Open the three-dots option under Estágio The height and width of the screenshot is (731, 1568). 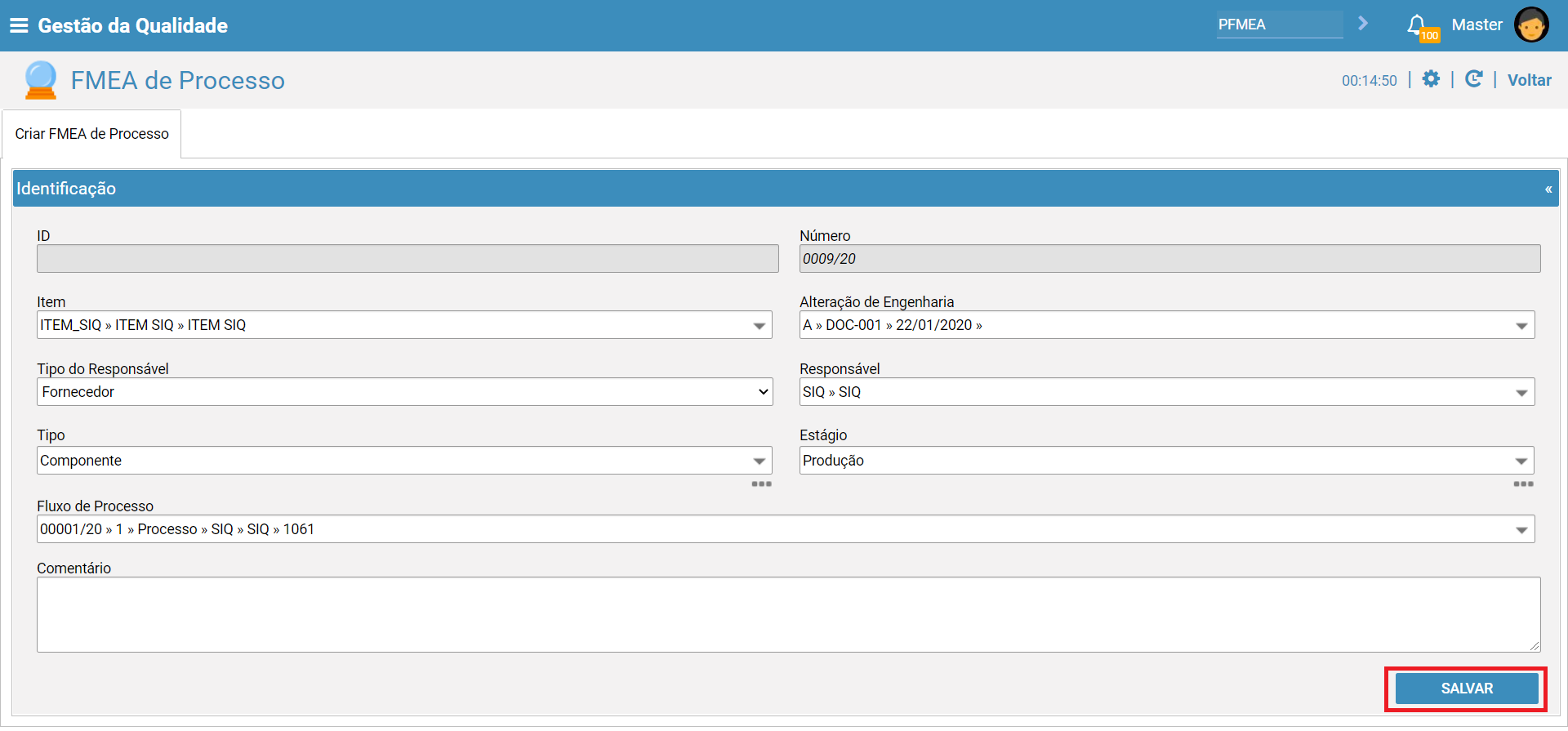[1523, 484]
